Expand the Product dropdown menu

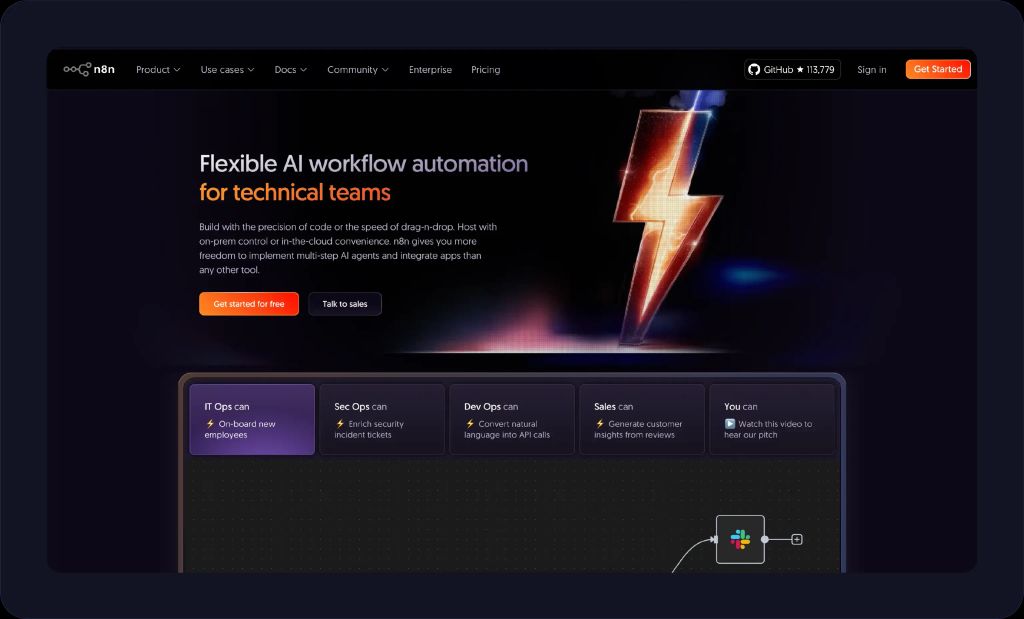click(x=158, y=70)
